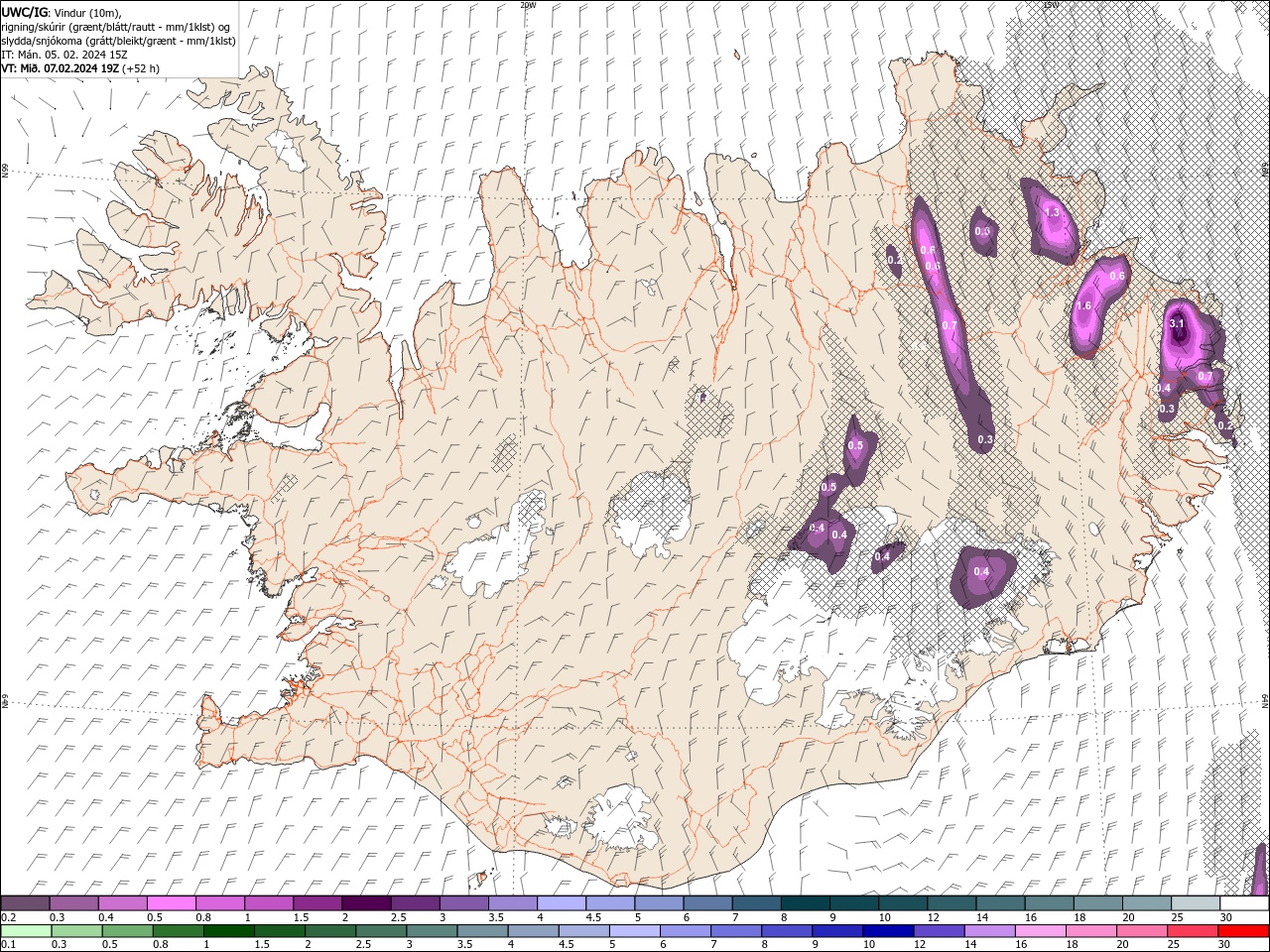Screen dimensions: 1270x952
Task: Click the 14–16 light violet swatch in the lower legend
Action: (989, 931)
